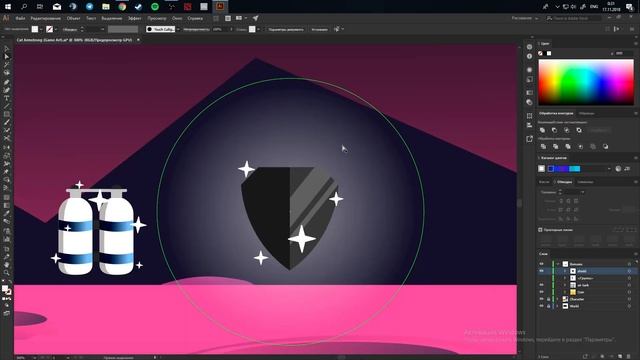Open the Эффект menu
640x360 pixels.
point(134,18)
